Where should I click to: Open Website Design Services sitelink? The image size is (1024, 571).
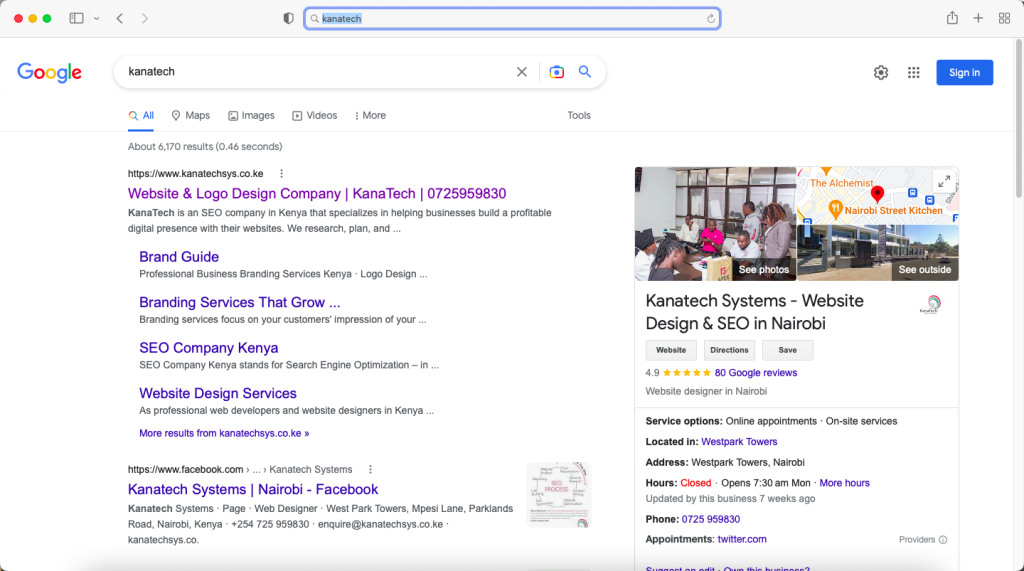point(218,393)
